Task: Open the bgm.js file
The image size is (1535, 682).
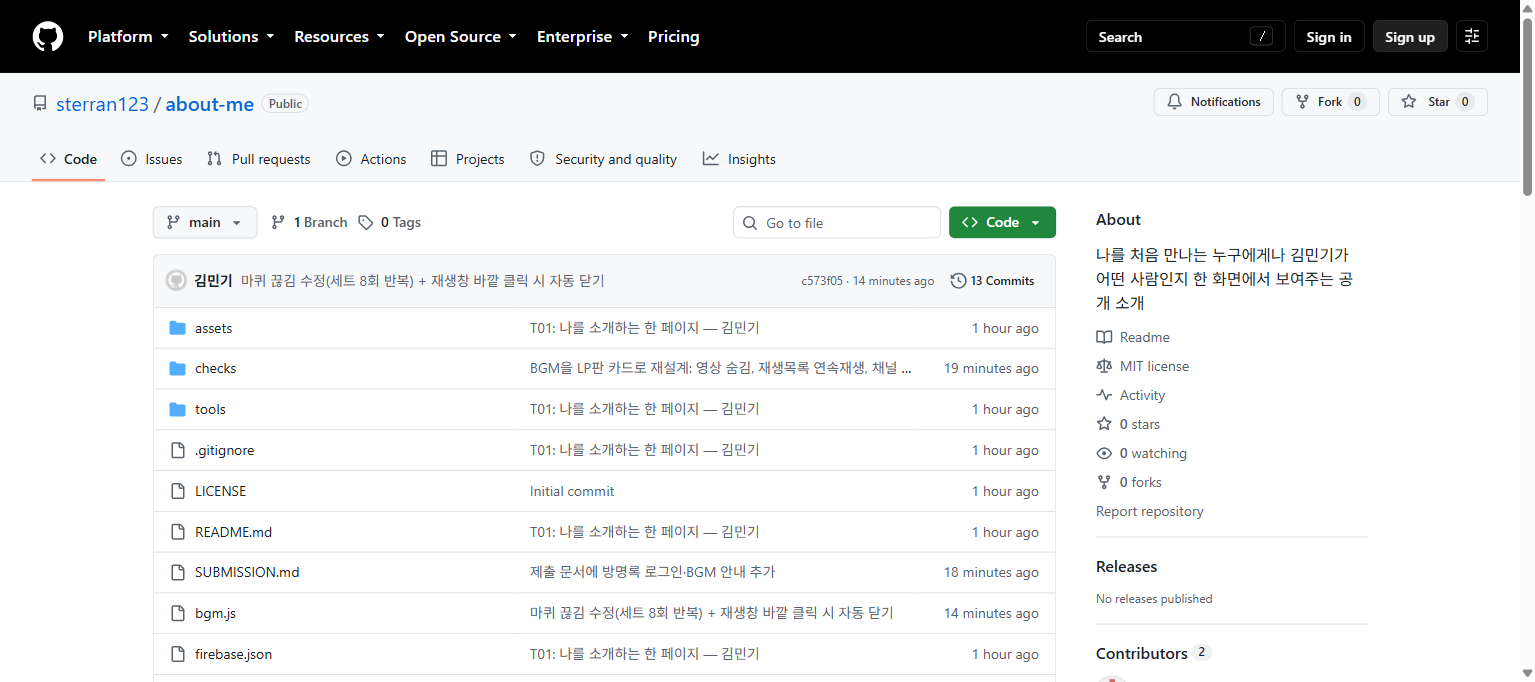Action: pos(215,613)
